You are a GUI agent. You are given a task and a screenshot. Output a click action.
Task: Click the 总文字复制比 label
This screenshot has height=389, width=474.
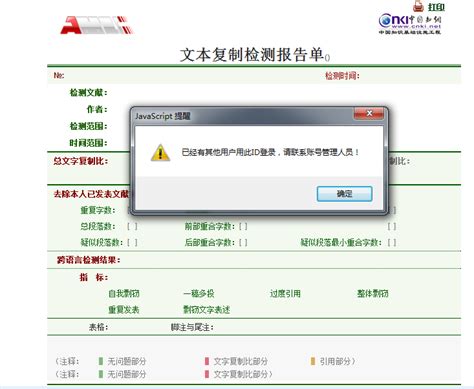click(81, 161)
